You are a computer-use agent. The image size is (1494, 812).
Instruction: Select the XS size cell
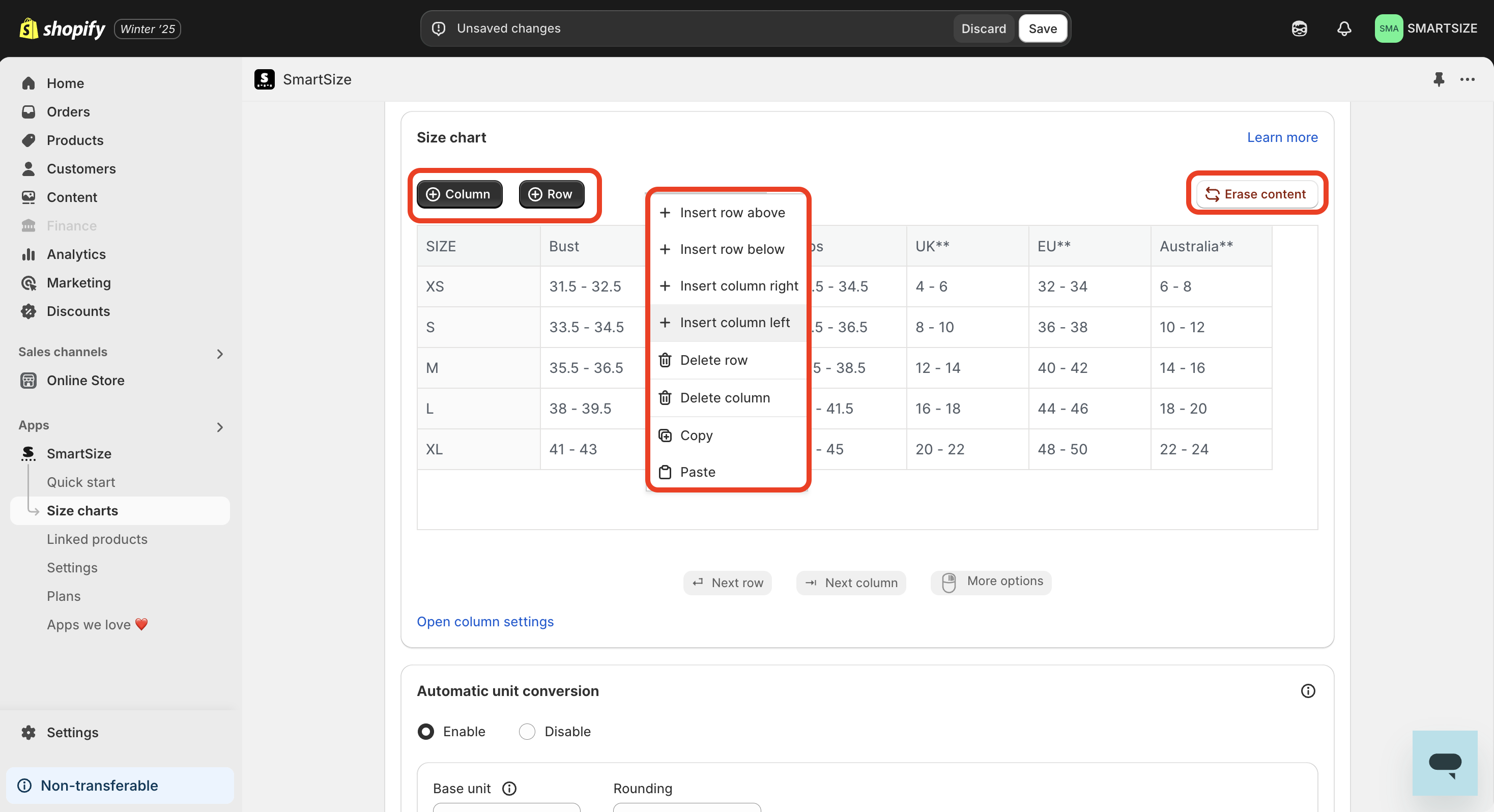478,286
